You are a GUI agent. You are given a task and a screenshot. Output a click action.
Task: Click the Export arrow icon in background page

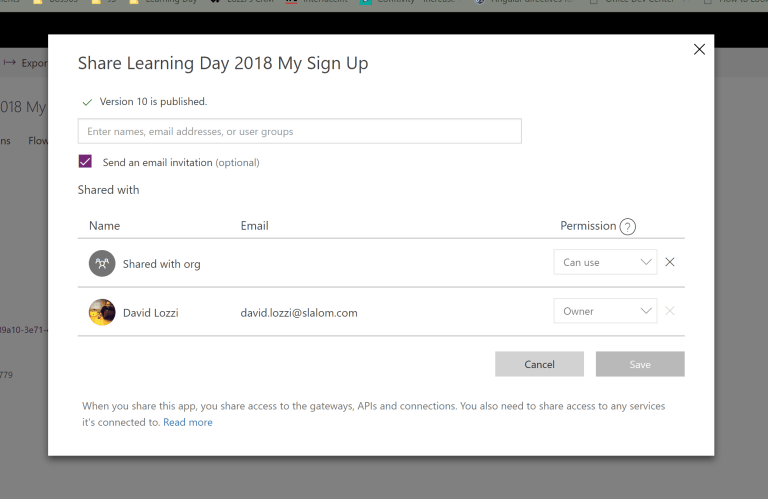click(10, 63)
